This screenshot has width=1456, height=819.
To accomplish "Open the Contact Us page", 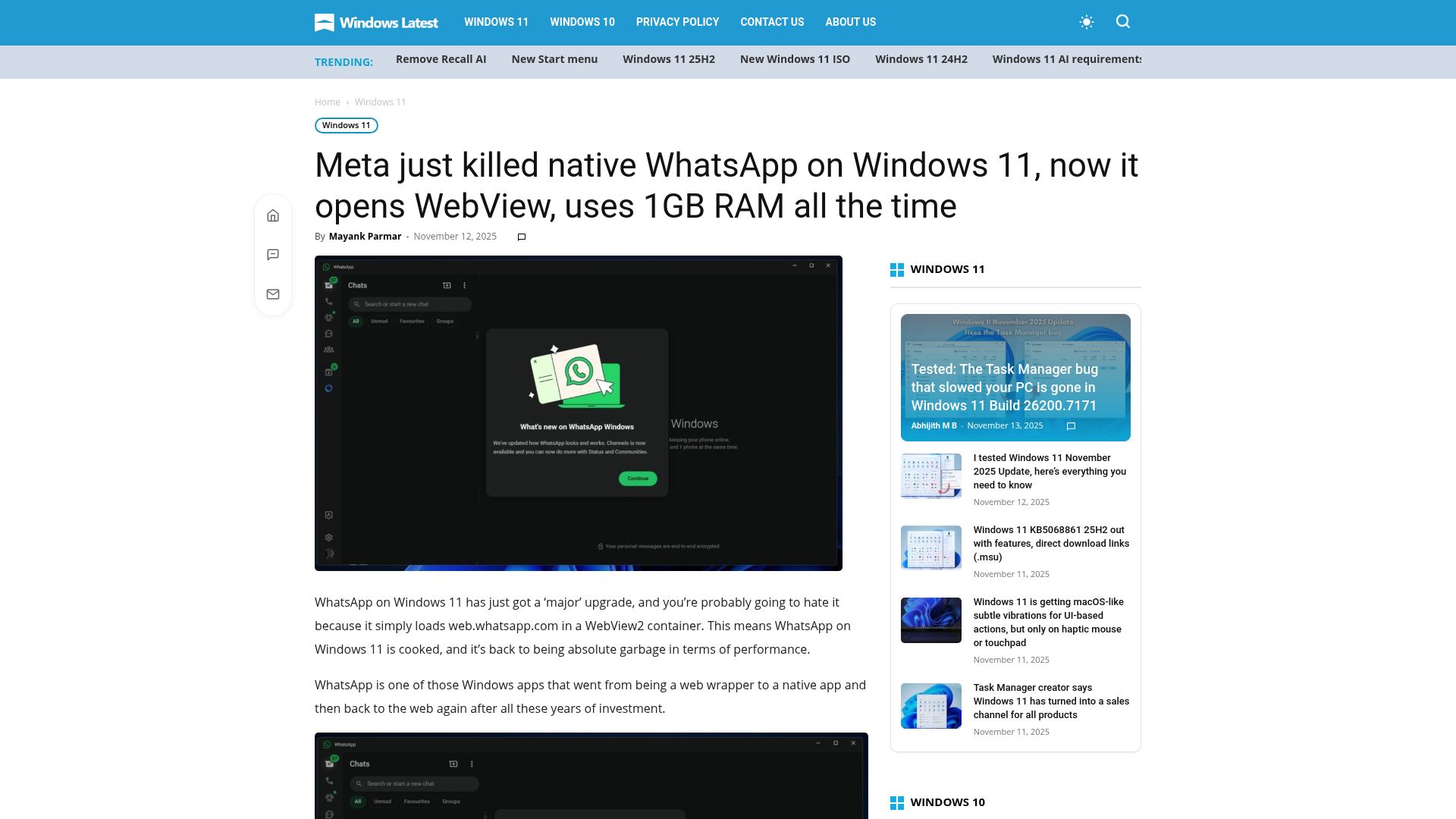I will click(772, 22).
